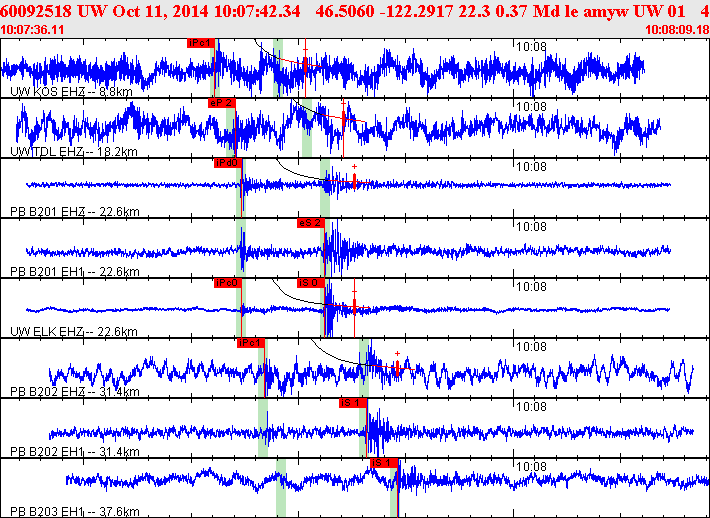Click the iPc1 pick flag on KOS trace
710x518 pixels.
tap(201, 43)
